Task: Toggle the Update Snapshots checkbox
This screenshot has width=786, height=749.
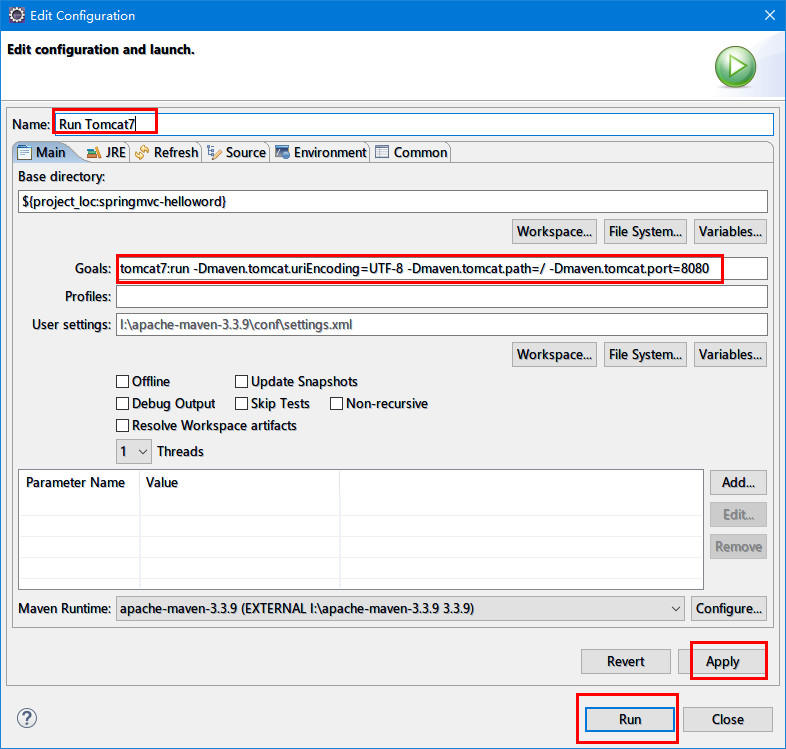Action: coord(241,382)
